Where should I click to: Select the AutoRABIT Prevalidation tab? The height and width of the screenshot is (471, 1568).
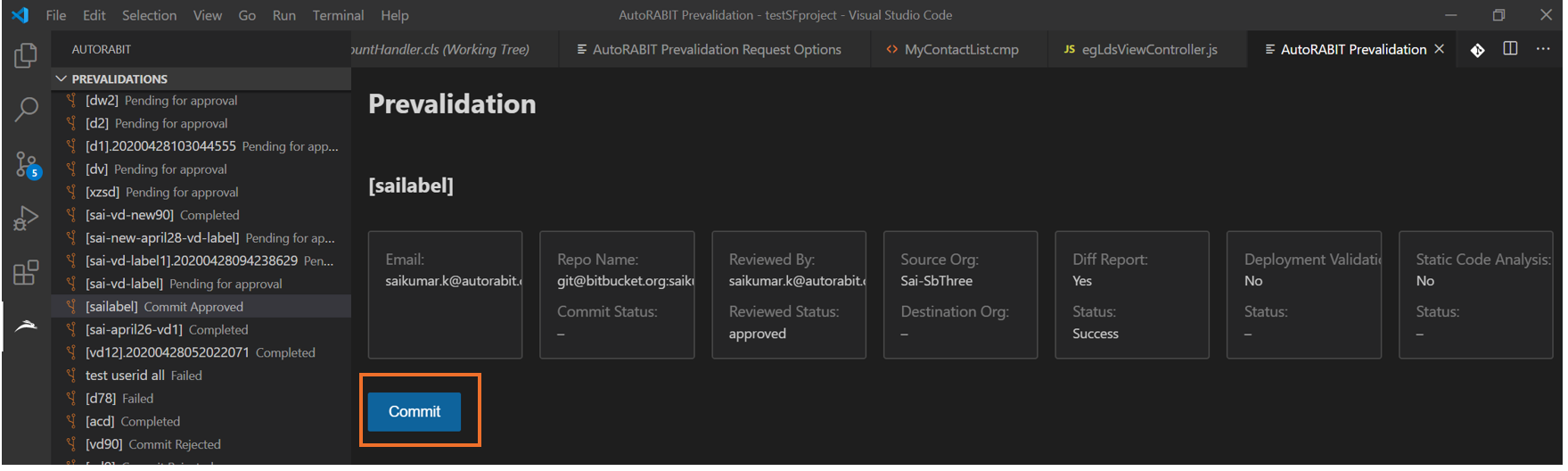point(1351,49)
